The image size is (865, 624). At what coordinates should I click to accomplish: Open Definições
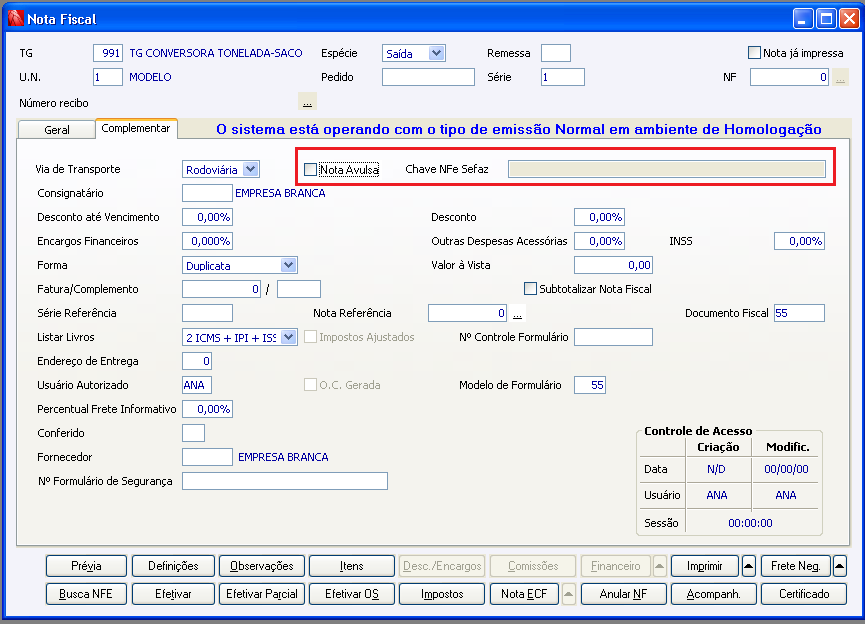click(x=173, y=566)
